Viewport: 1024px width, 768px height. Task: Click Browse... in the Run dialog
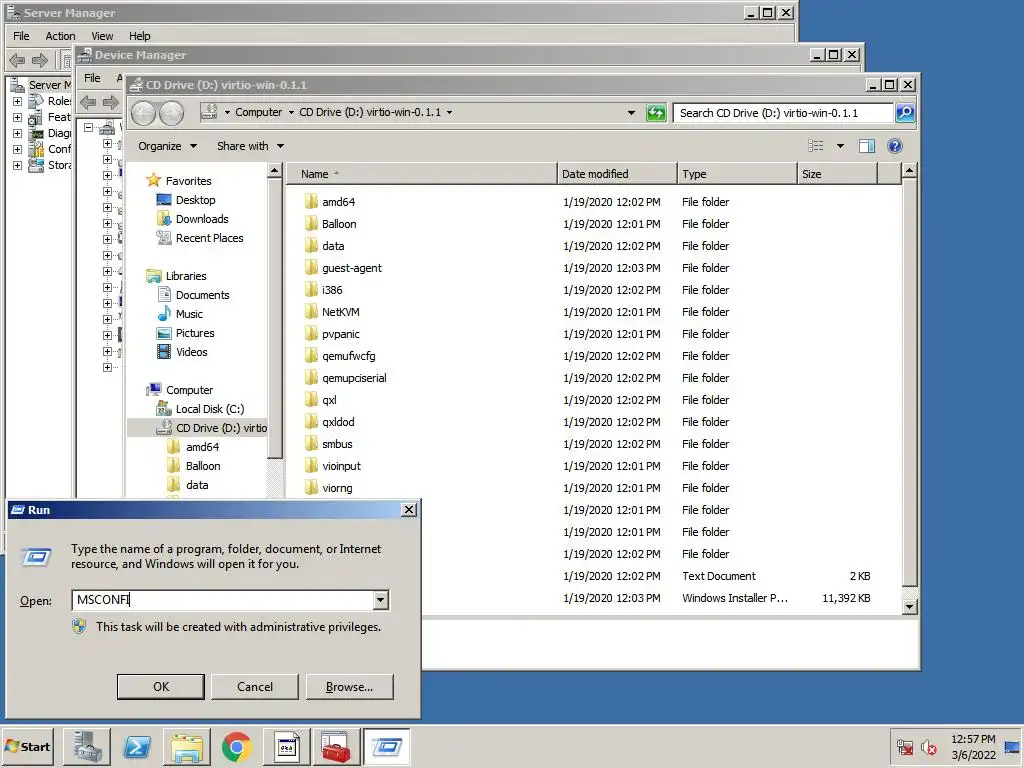coord(349,686)
